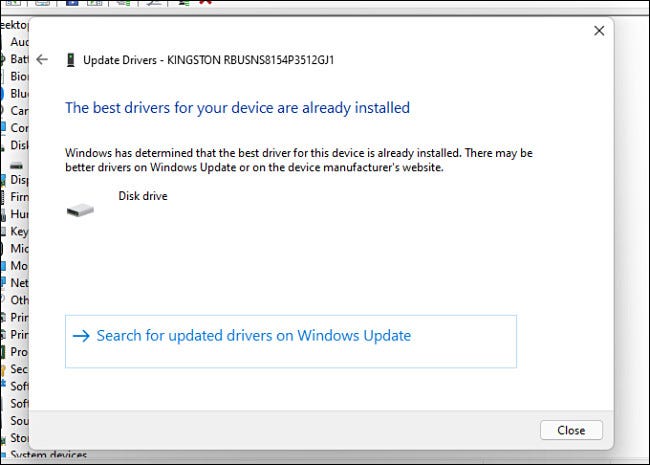
Task: Select the "Com" category in Device Manager tree
Action: click(x=19, y=128)
